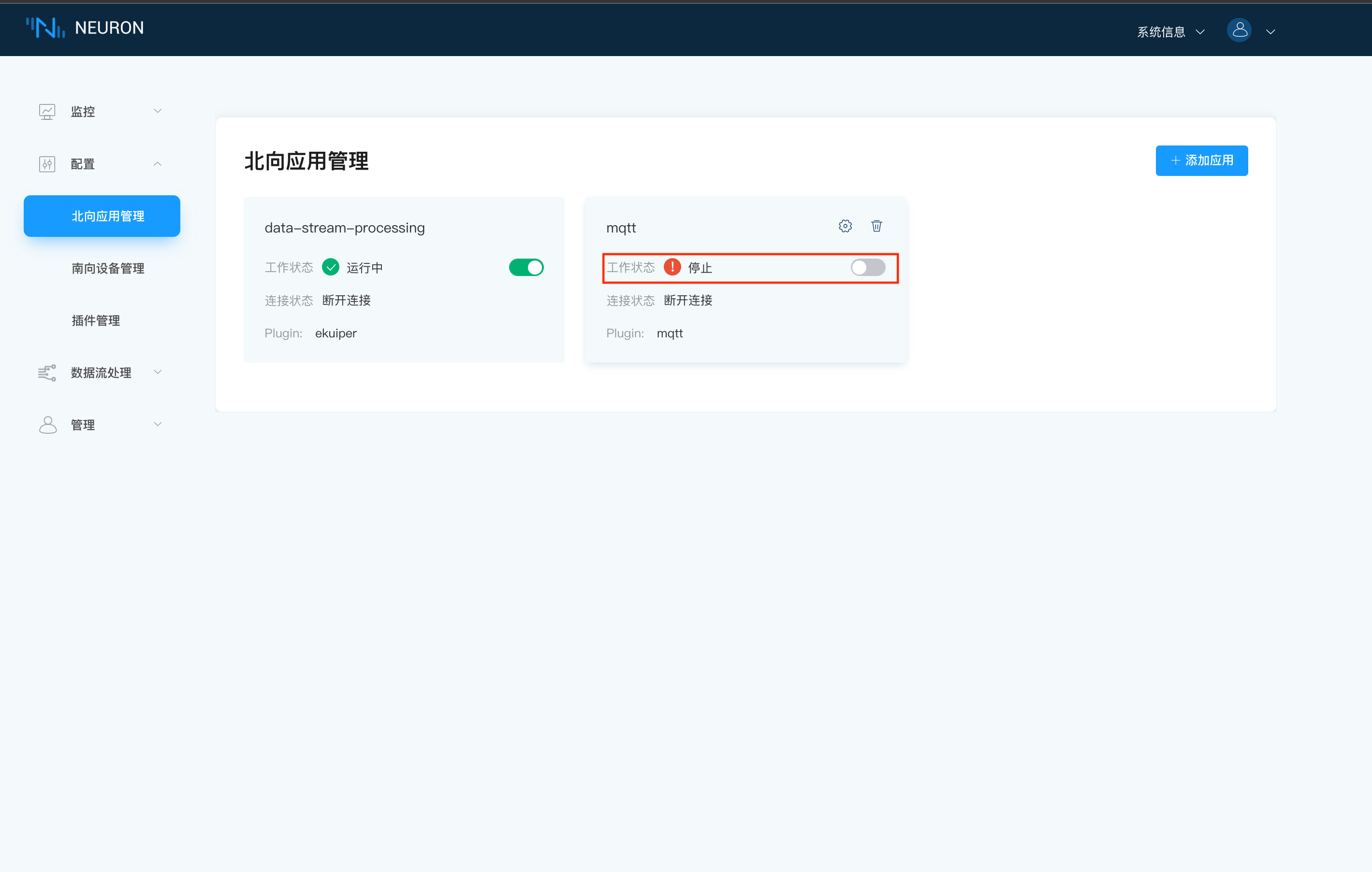Click 停止 status text on mqtt card
Image resolution: width=1372 pixels, height=872 pixels.
pyautogui.click(x=700, y=268)
